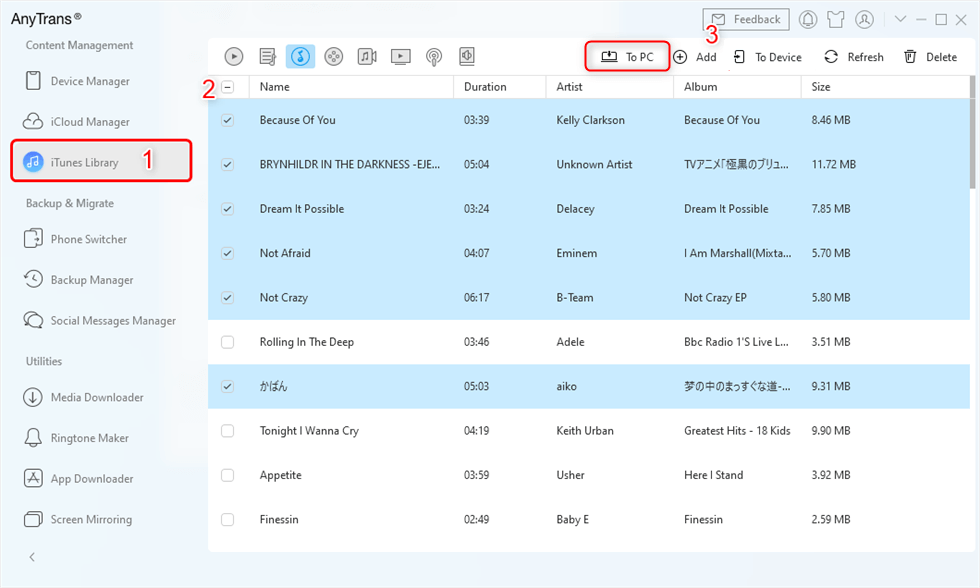
Task: Collapse the sidebar with bottom-left arrow
Action: 32,556
